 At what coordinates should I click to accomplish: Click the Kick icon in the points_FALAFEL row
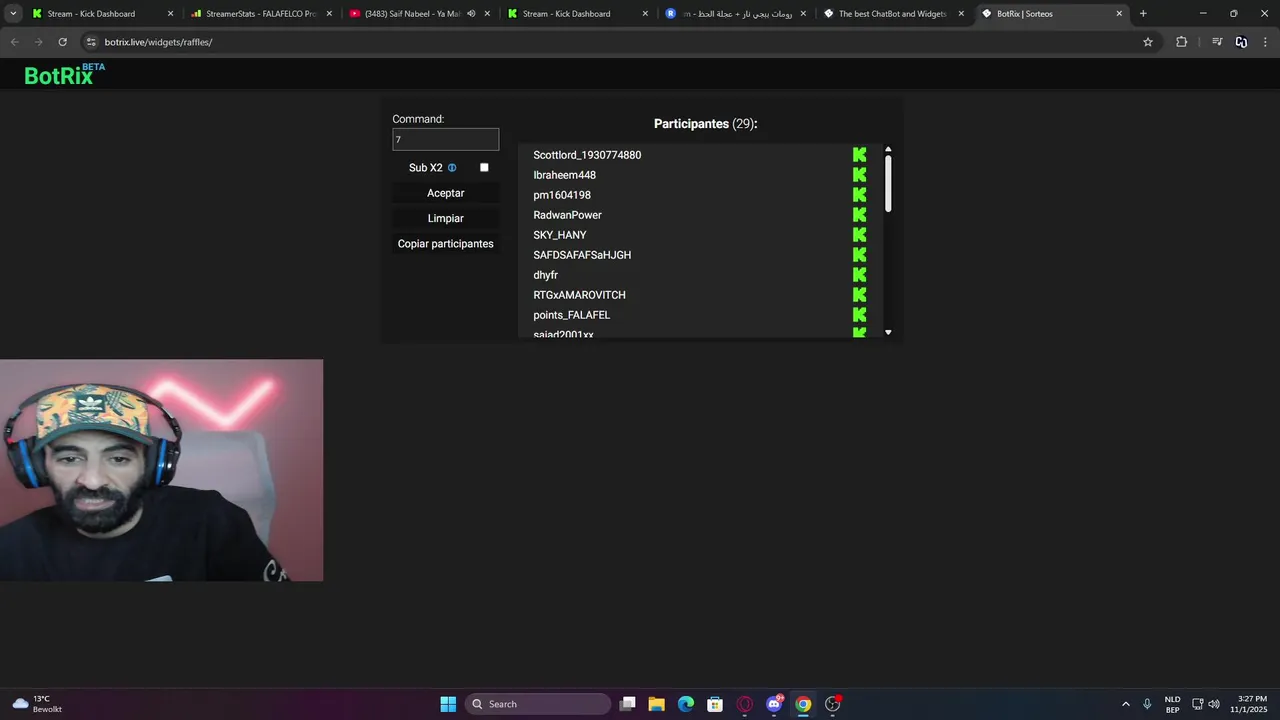click(859, 315)
